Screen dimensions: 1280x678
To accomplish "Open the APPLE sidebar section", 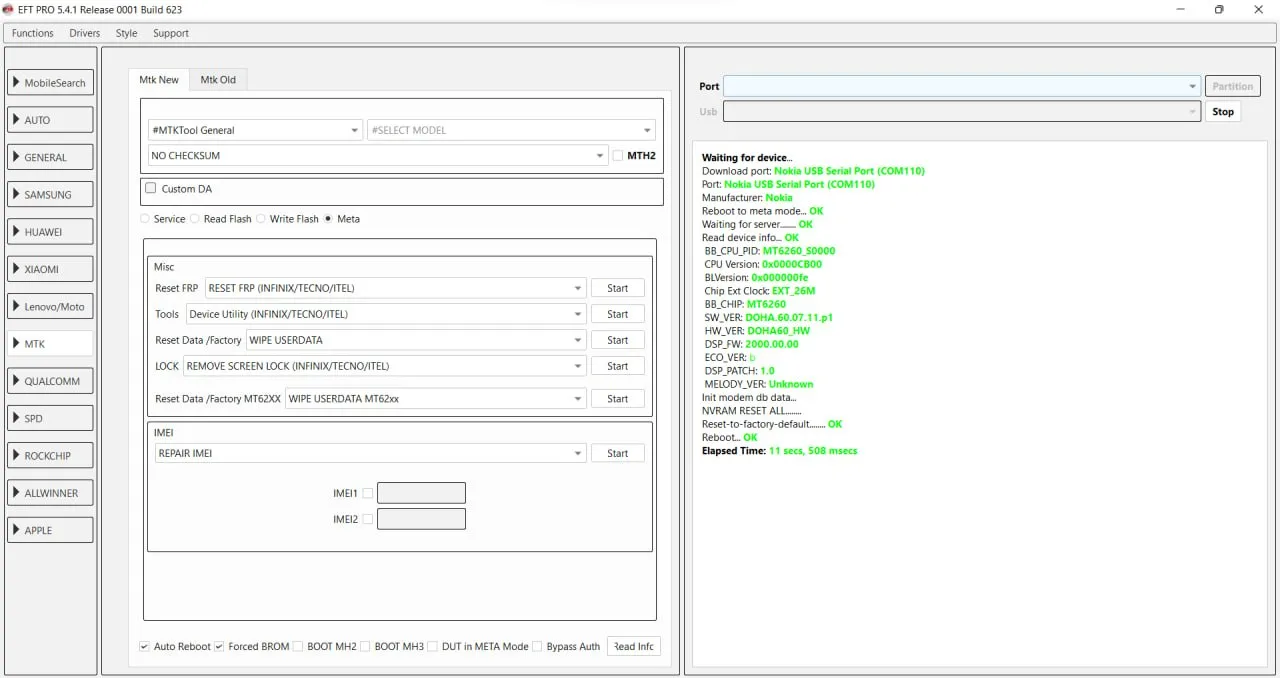I will click(x=51, y=530).
